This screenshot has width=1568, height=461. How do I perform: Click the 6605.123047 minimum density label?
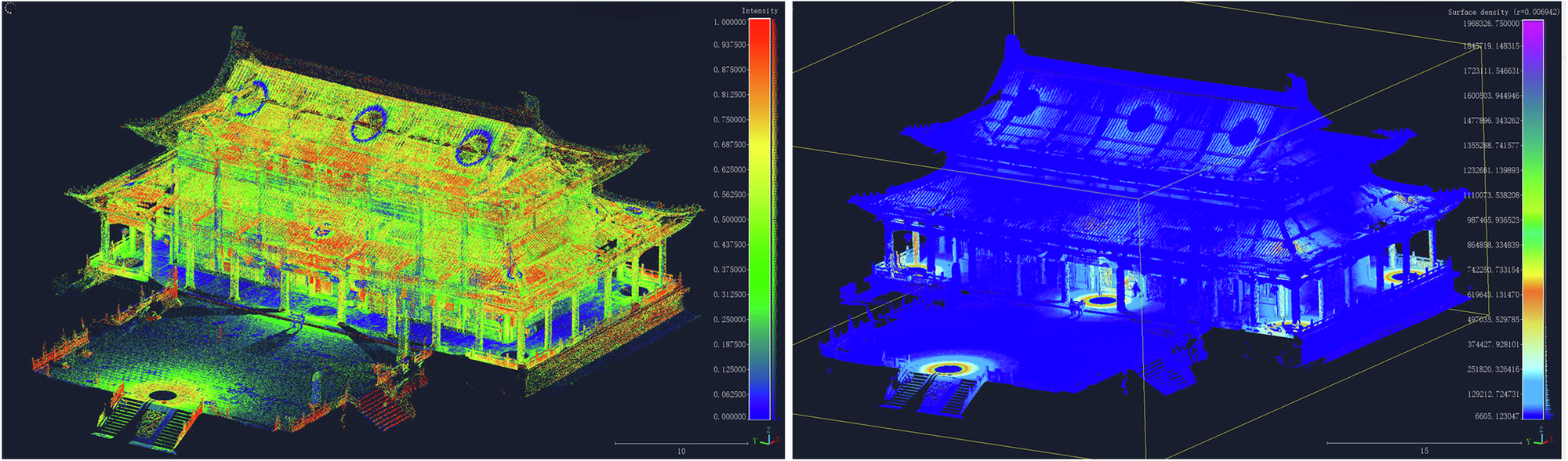pos(1496,416)
